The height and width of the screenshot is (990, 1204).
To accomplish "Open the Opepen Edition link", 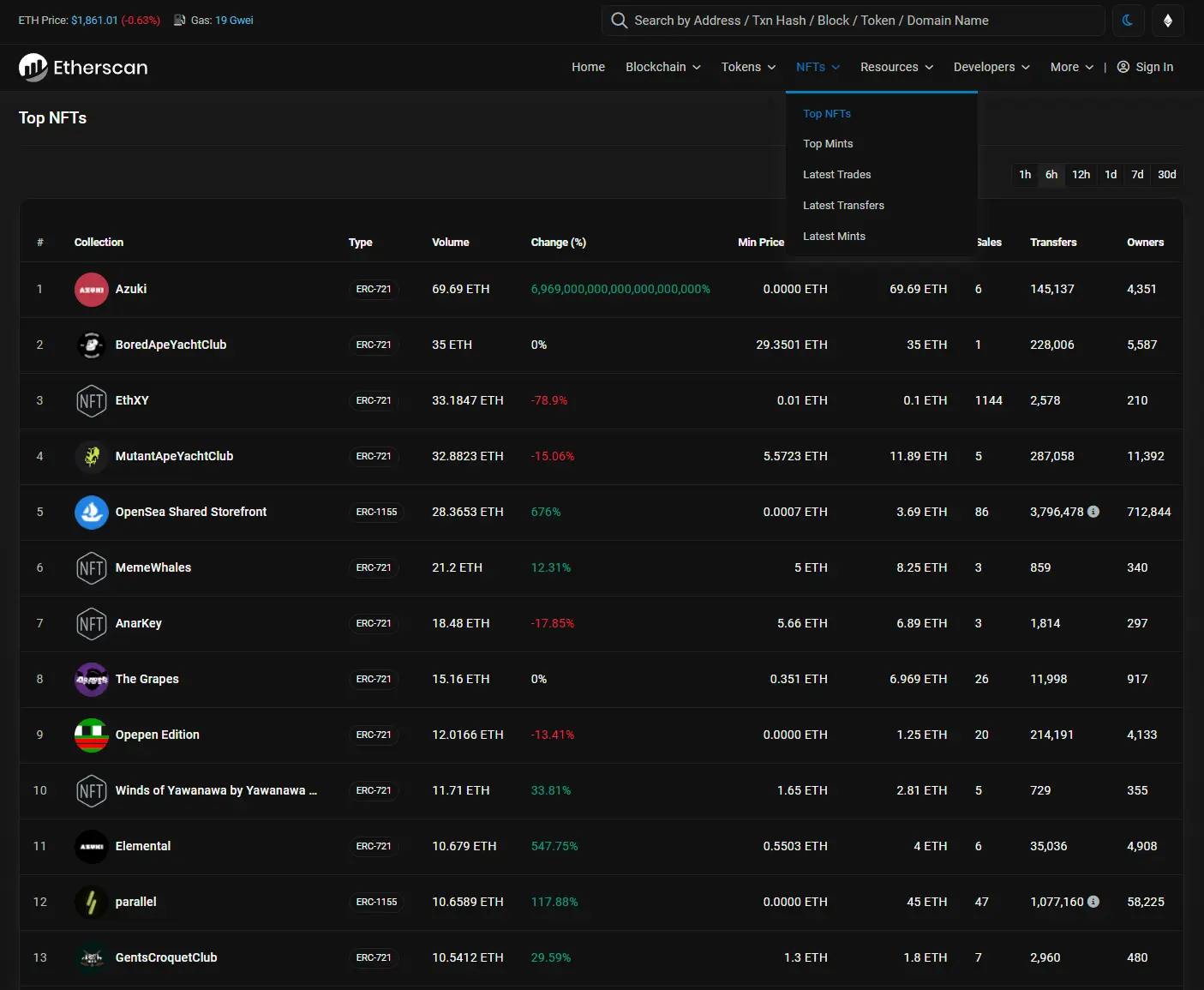I will [x=158, y=735].
